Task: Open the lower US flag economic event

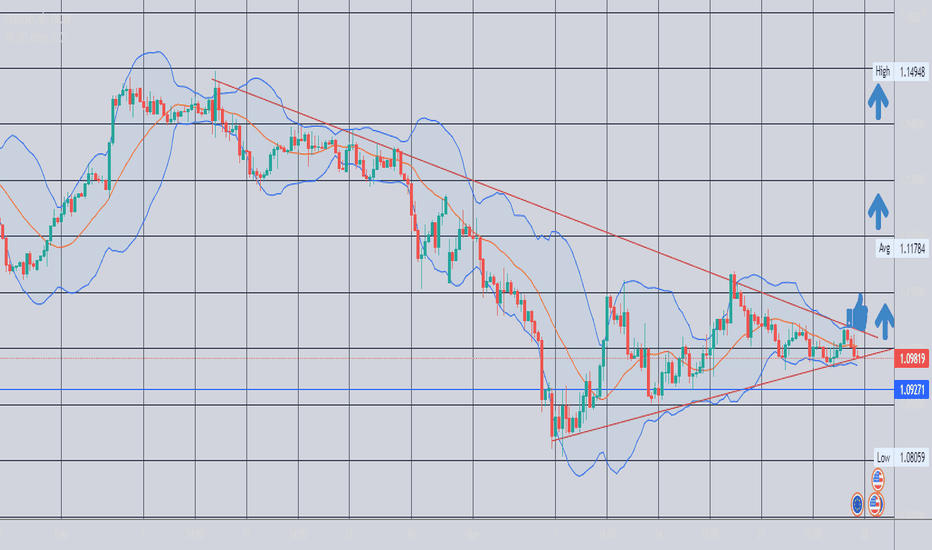Action: pos(876,504)
